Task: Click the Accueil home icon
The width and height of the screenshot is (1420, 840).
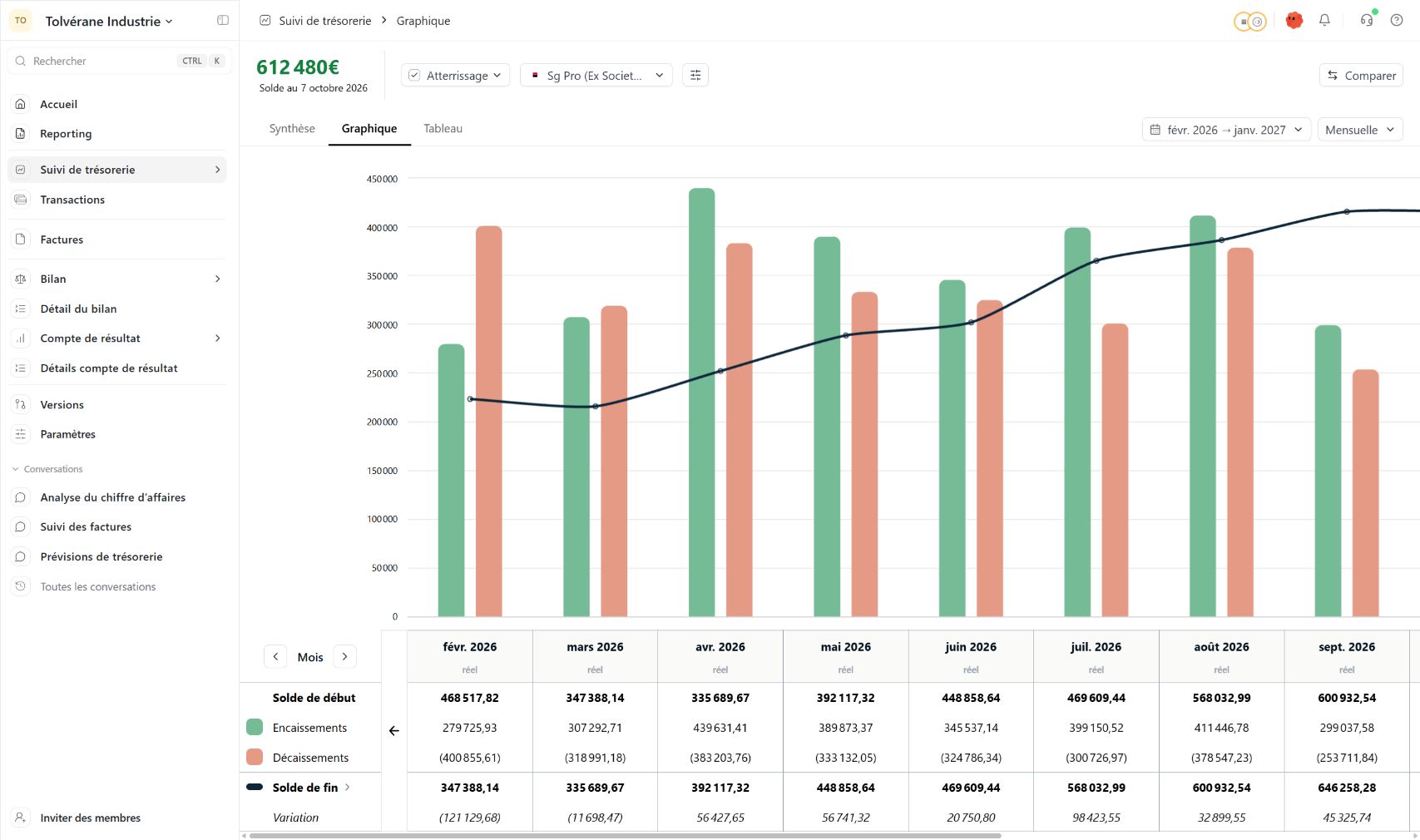Action: [x=21, y=104]
